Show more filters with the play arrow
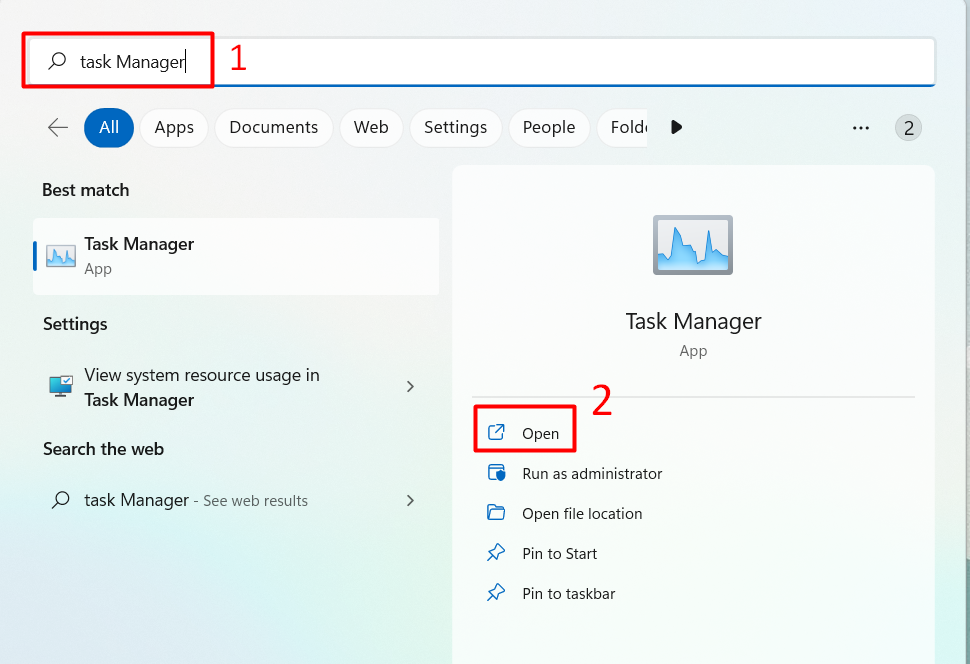970x664 pixels. tap(676, 127)
